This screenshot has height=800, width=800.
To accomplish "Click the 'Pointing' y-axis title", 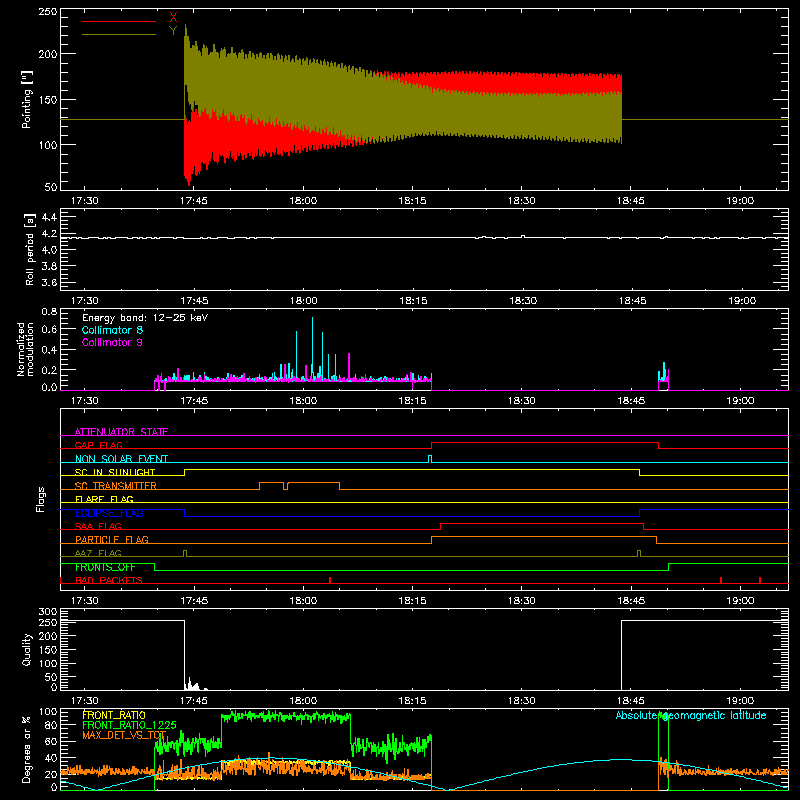I will [27, 99].
